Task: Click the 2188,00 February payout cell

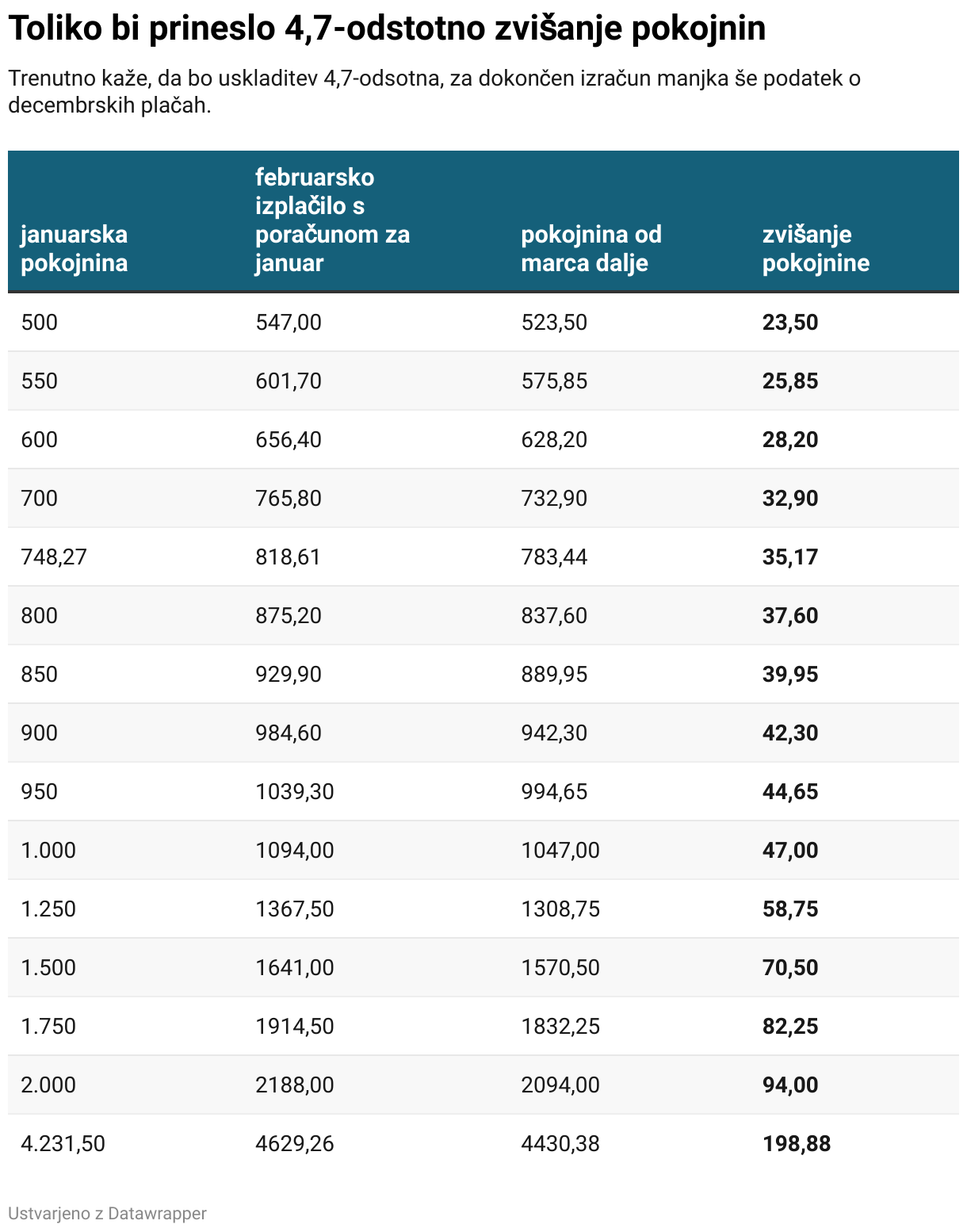Action: 294,1085
